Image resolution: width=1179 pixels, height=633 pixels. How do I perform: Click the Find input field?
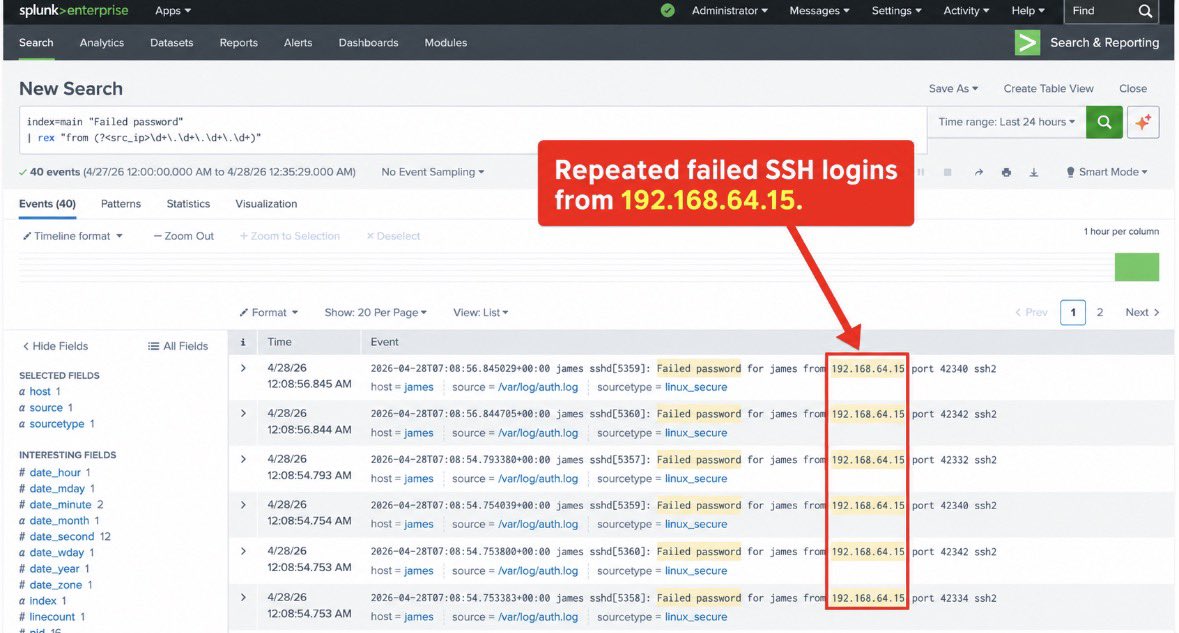1100,11
